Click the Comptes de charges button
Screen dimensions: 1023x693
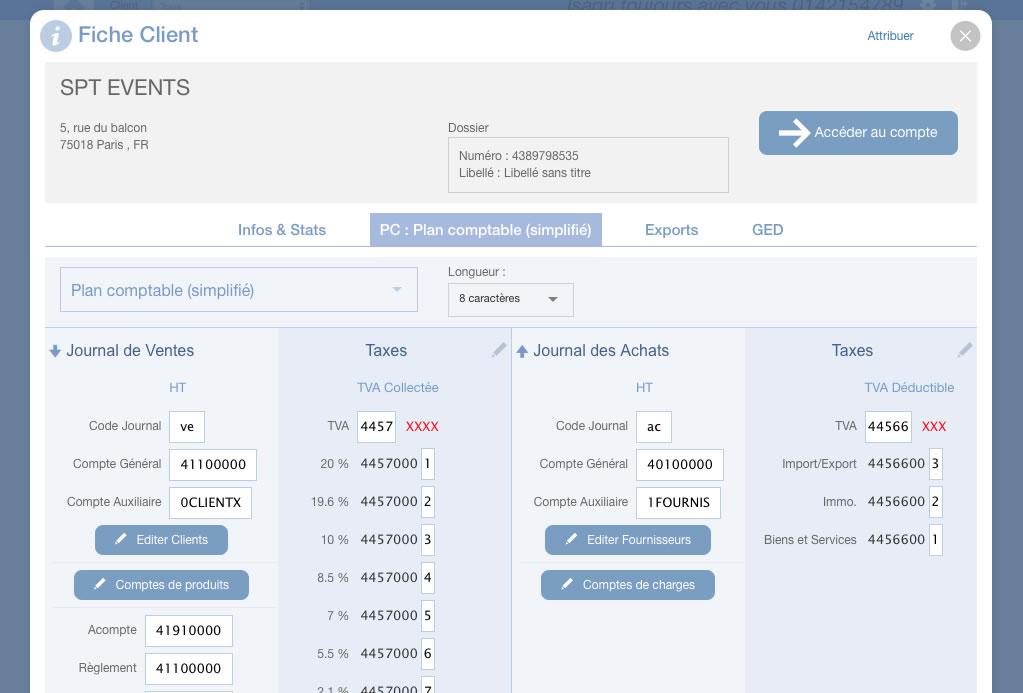[x=628, y=585]
